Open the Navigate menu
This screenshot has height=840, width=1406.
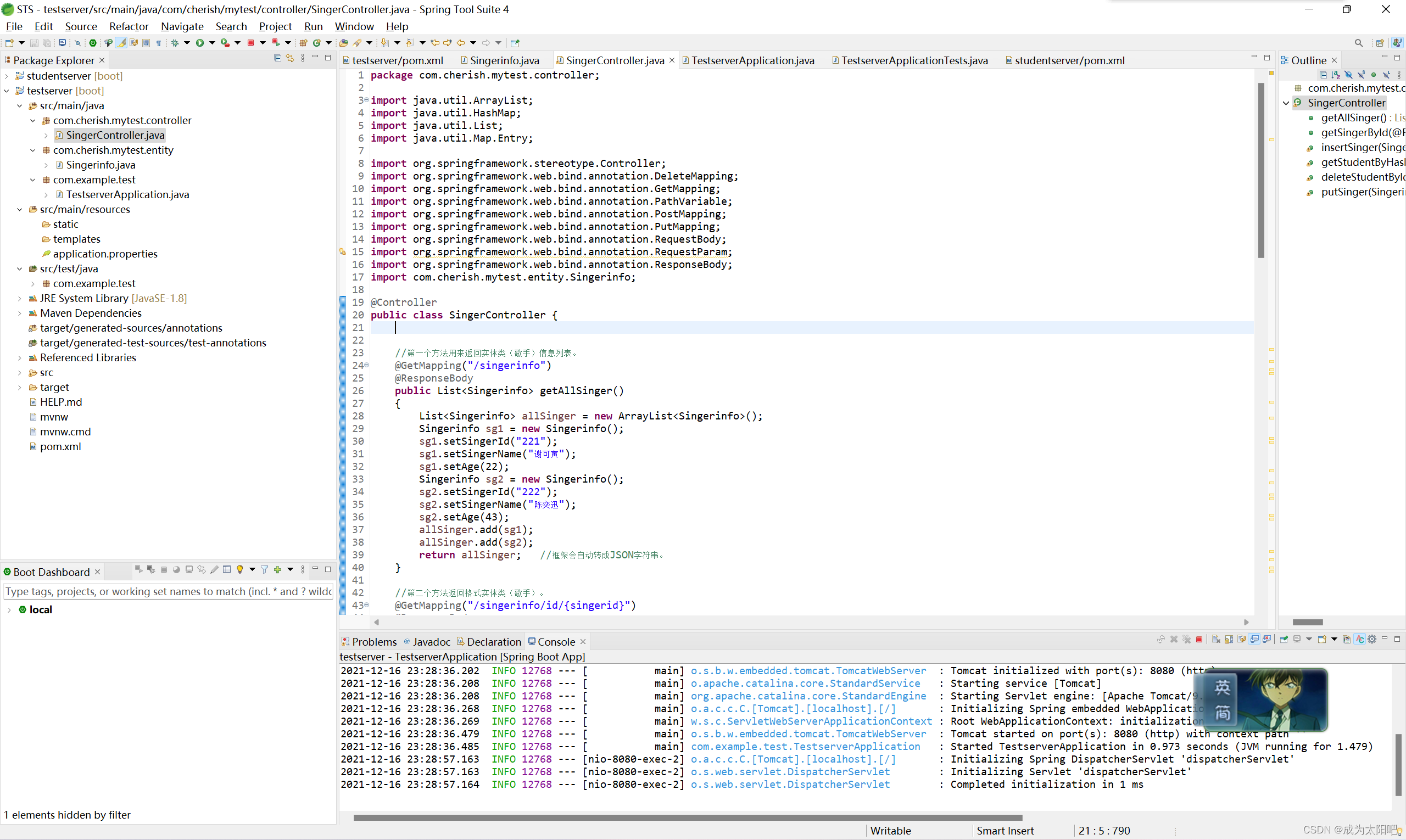click(182, 26)
